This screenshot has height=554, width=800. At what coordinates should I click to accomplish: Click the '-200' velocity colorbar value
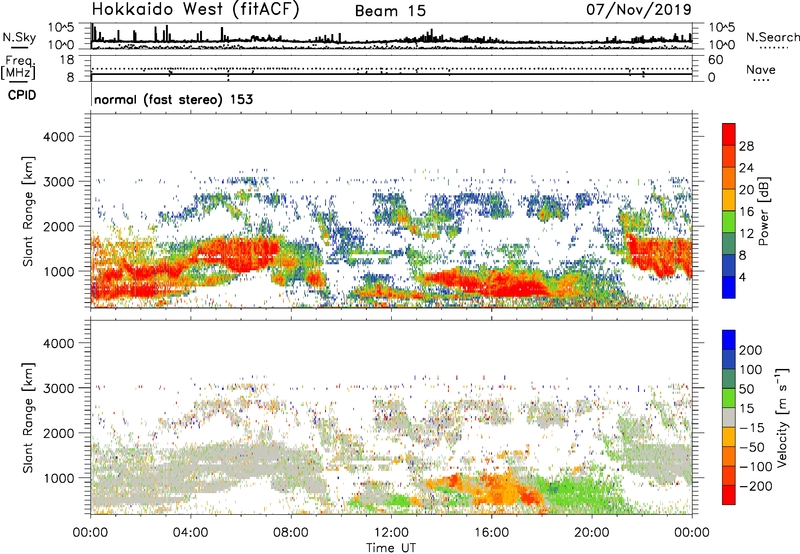(756, 486)
